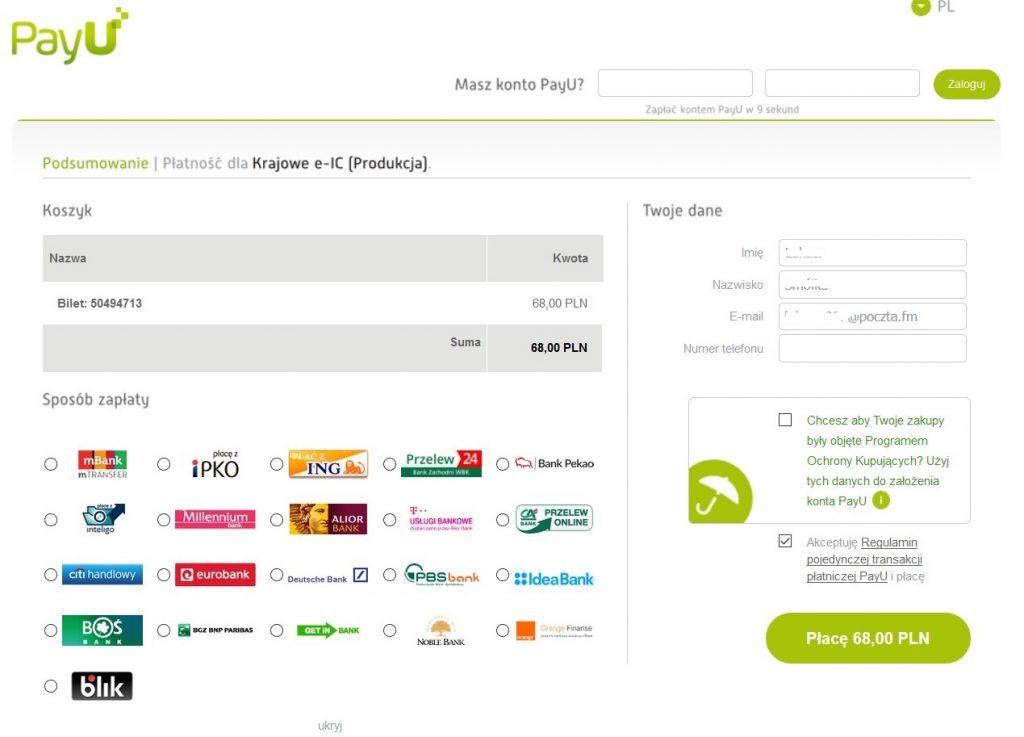Select the Przelew24 radio button
Image resolution: width=1024 pixels, height=737 pixels.
click(x=389, y=464)
